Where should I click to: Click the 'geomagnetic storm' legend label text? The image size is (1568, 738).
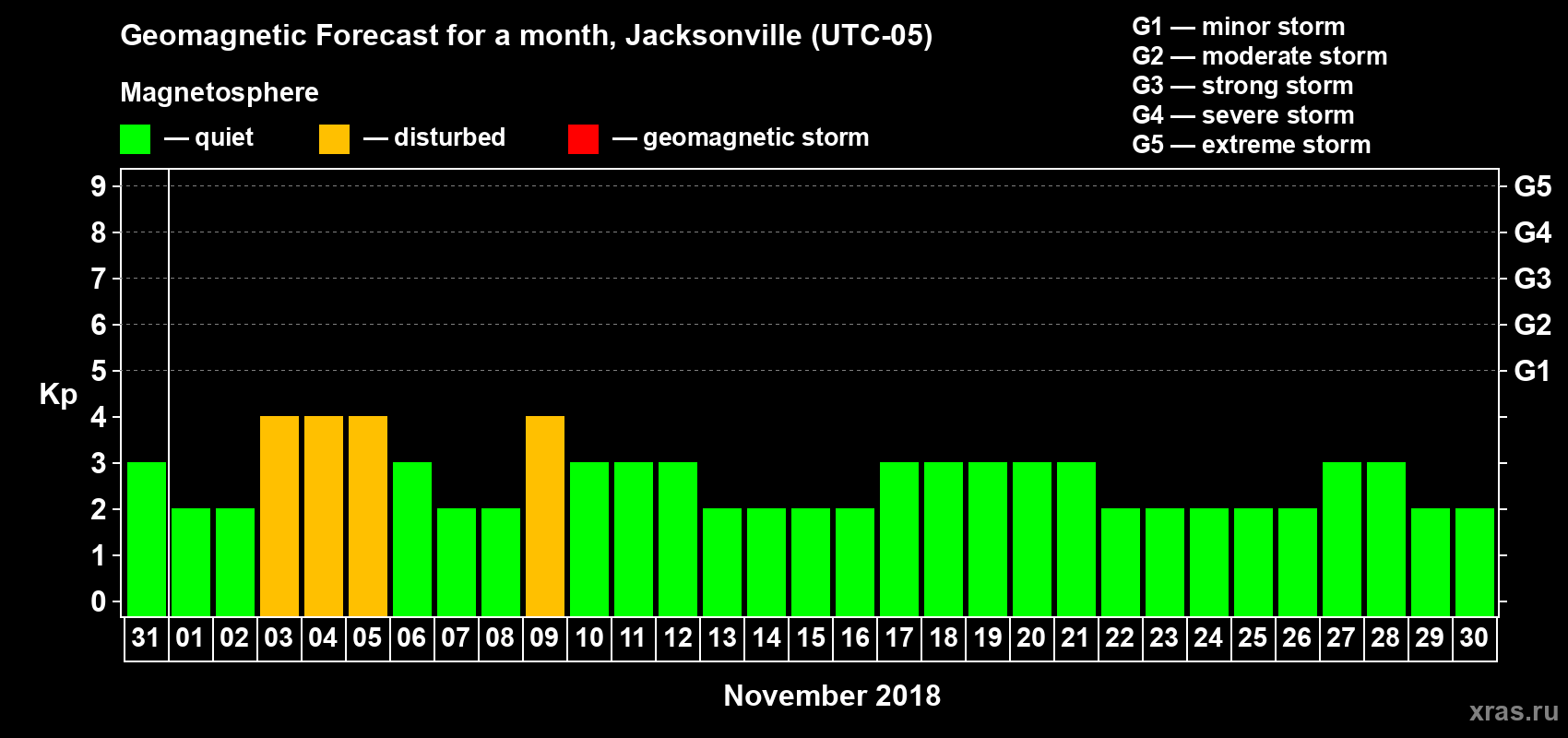click(756, 137)
